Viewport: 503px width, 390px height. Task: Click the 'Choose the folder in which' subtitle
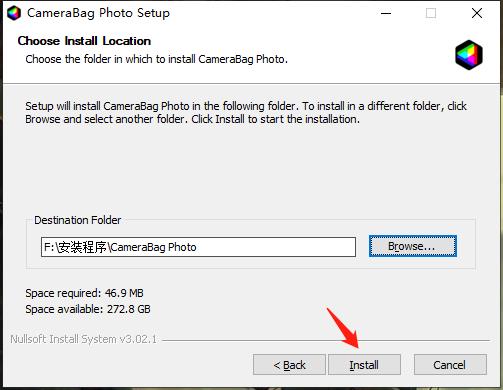(157, 59)
